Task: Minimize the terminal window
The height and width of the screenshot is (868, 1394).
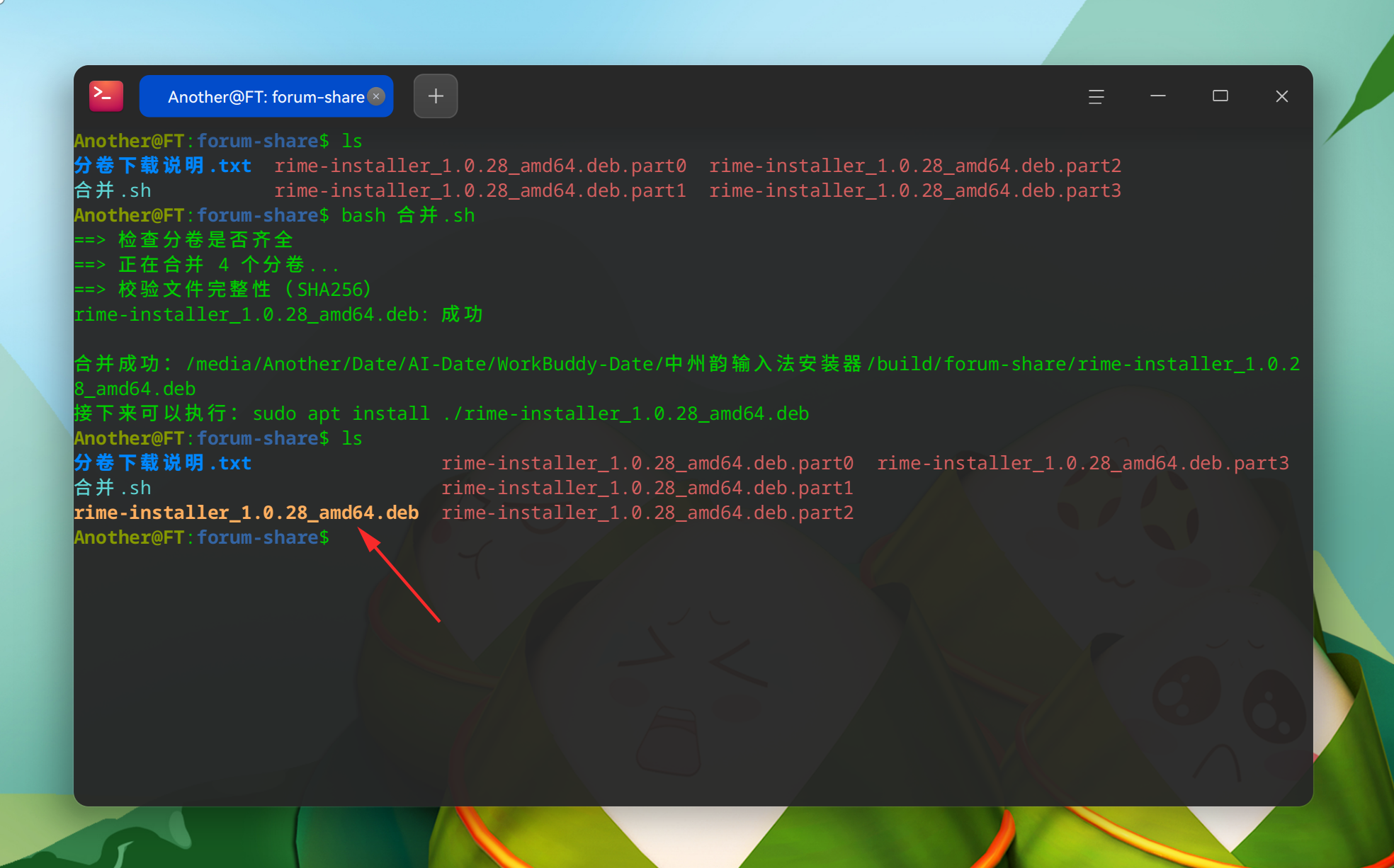Action: click(x=1158, y=96)
